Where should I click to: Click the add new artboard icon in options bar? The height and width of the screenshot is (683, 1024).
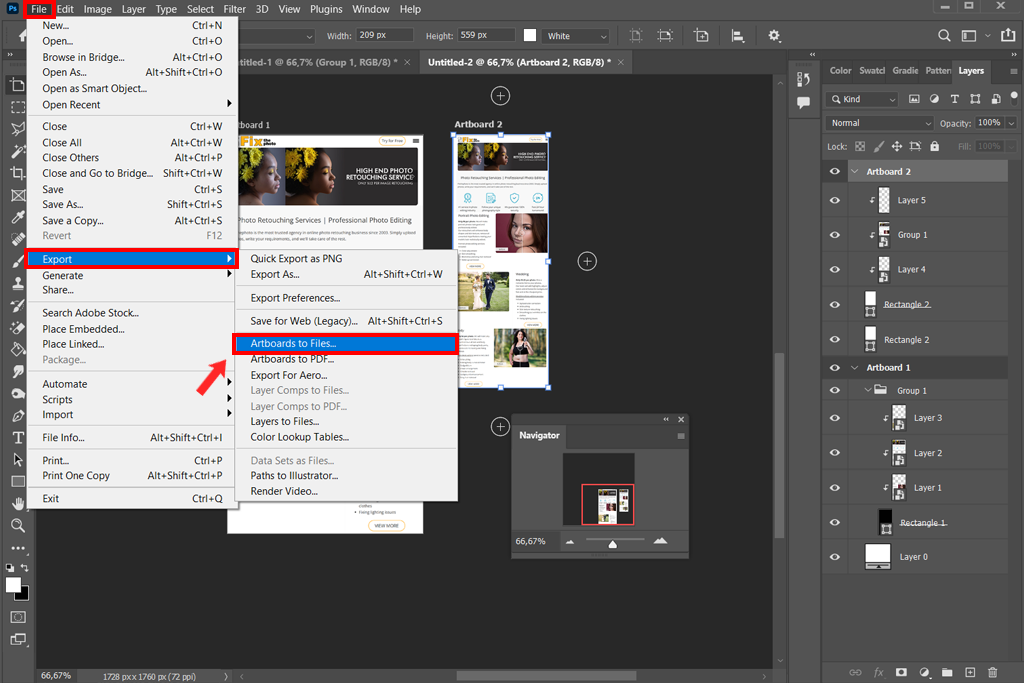pyautogui.click(x=701, y=36)
